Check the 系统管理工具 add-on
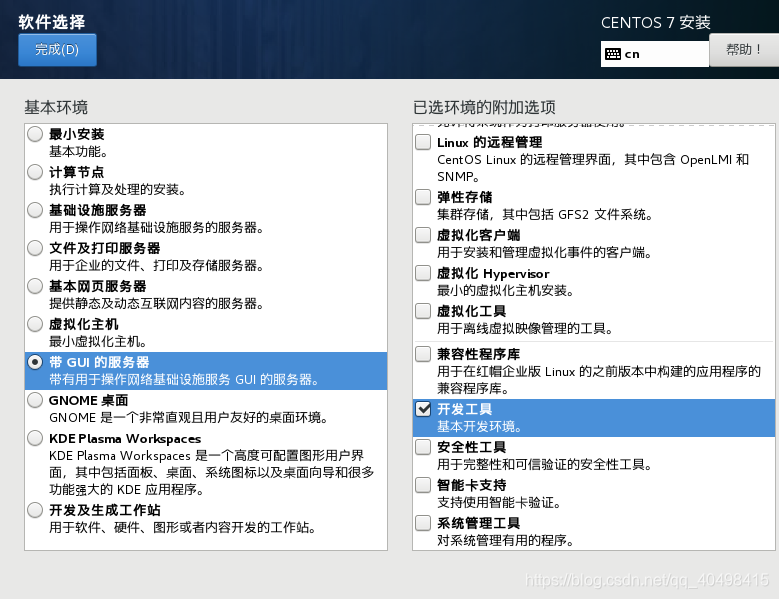779x599 pixels. tap(423, 523)
